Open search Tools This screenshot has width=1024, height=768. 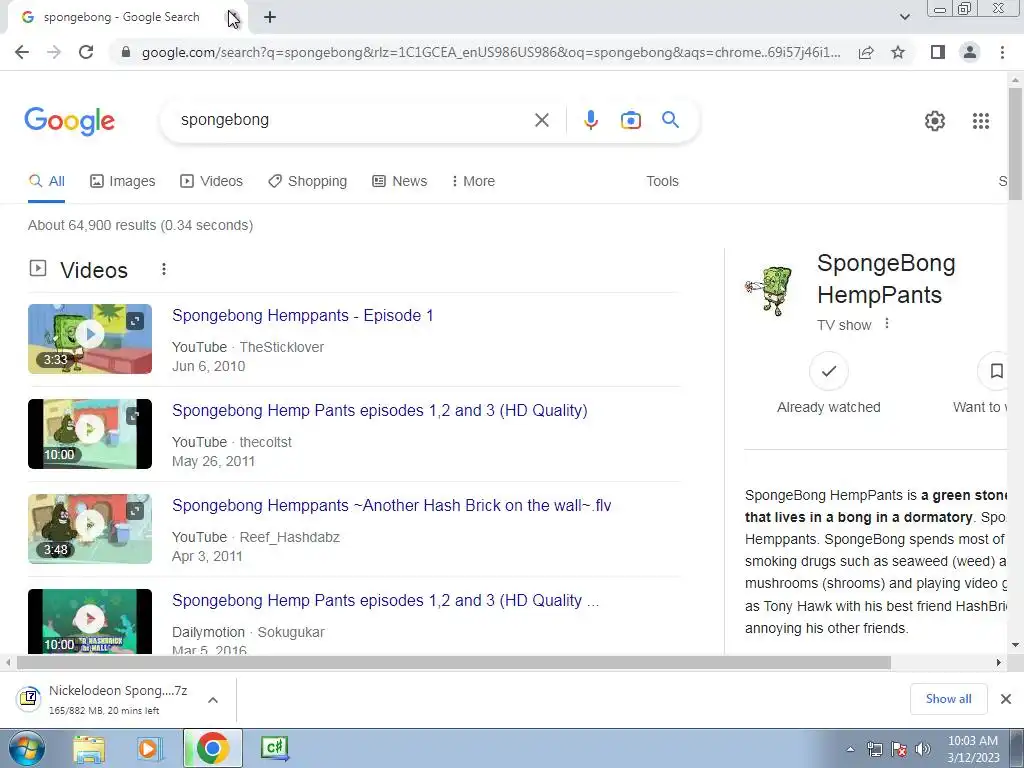(662, 181)
